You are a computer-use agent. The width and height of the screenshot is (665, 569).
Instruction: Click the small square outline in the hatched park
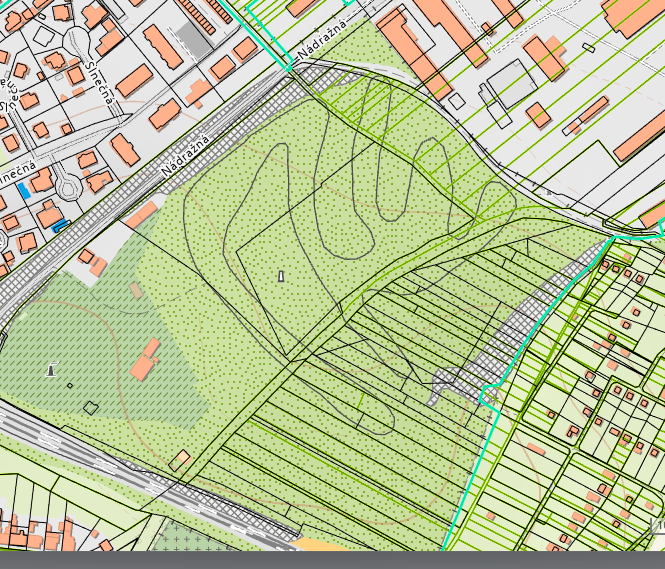click(x=70, y=385)
